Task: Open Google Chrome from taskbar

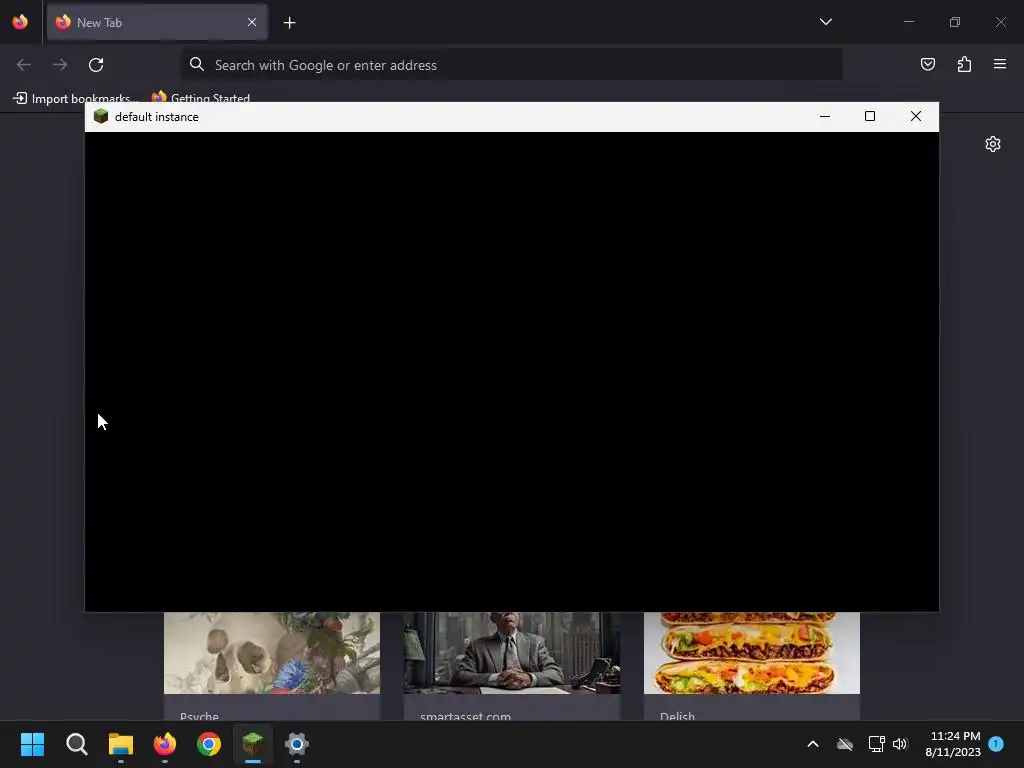Action: (x=209, y=744)
